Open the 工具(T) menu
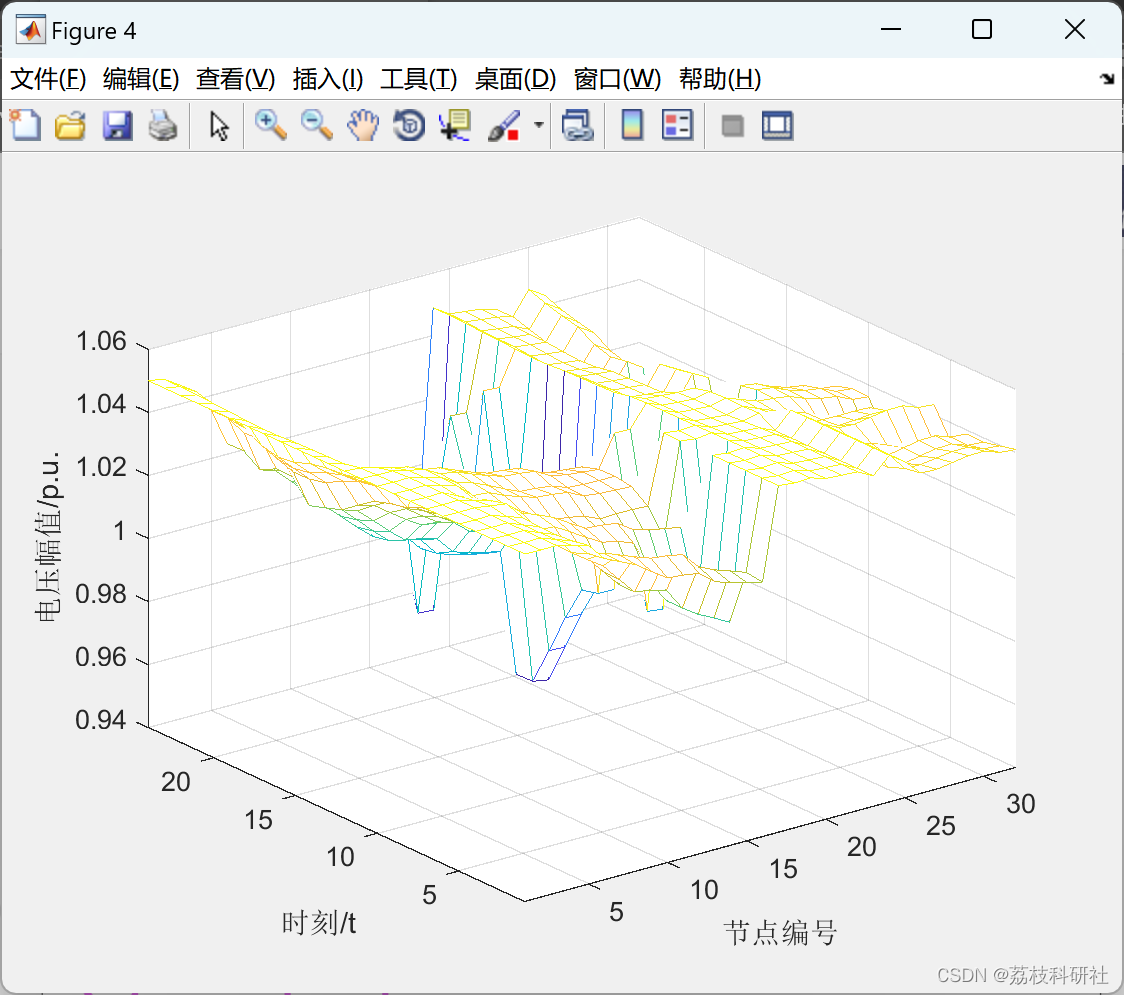 click(x=419, y=79)
